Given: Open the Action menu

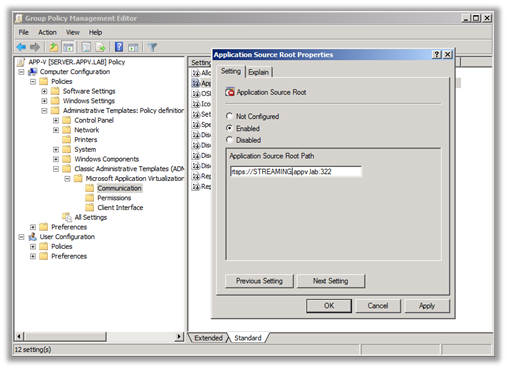Looking at the screenshot, I should 47,32.
